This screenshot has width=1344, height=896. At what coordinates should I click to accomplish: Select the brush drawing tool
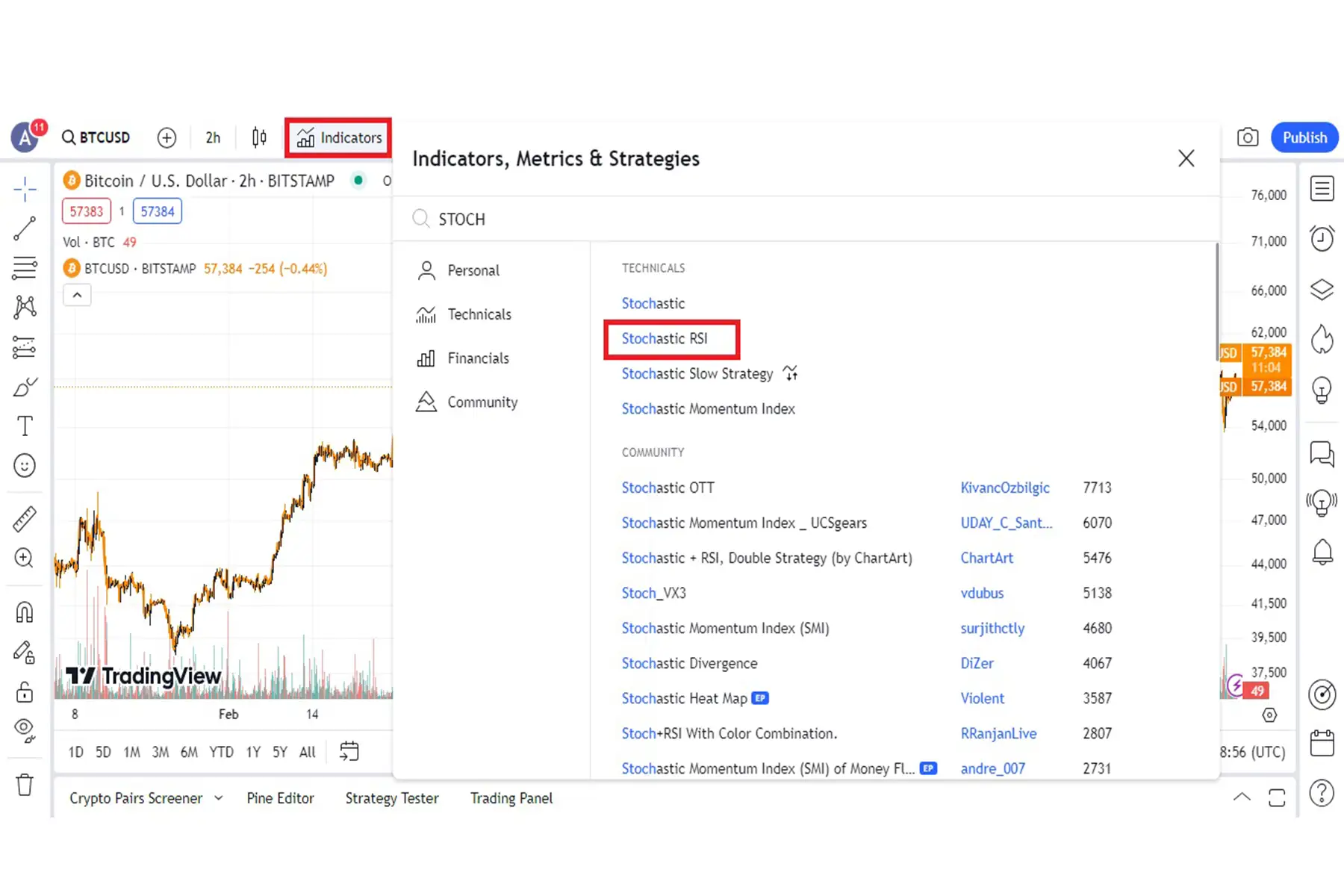pyautogui.click(x=25, y=387)
